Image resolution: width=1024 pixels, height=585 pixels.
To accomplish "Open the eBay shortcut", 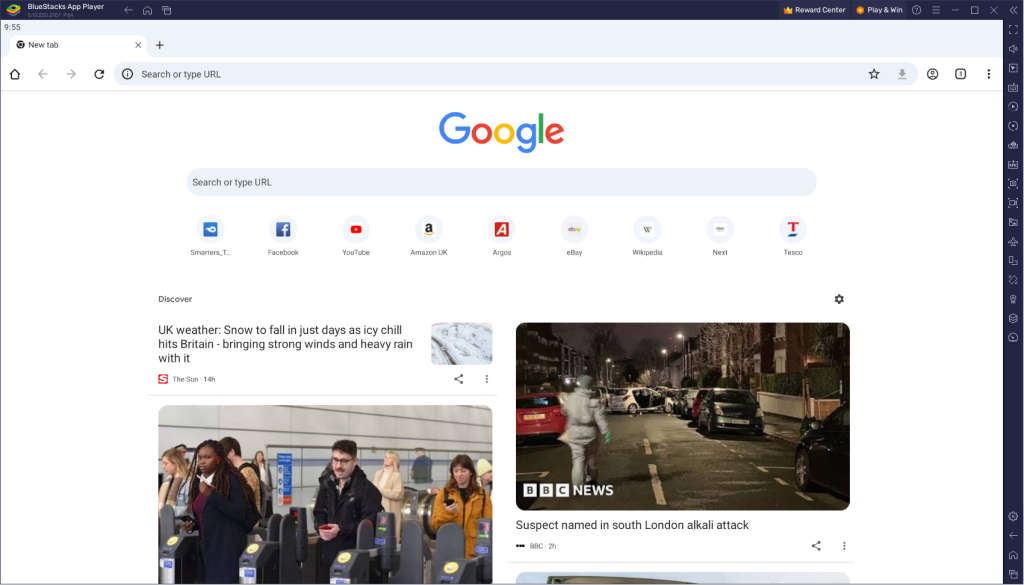I will pyautogui.click(x=575, y=236).
